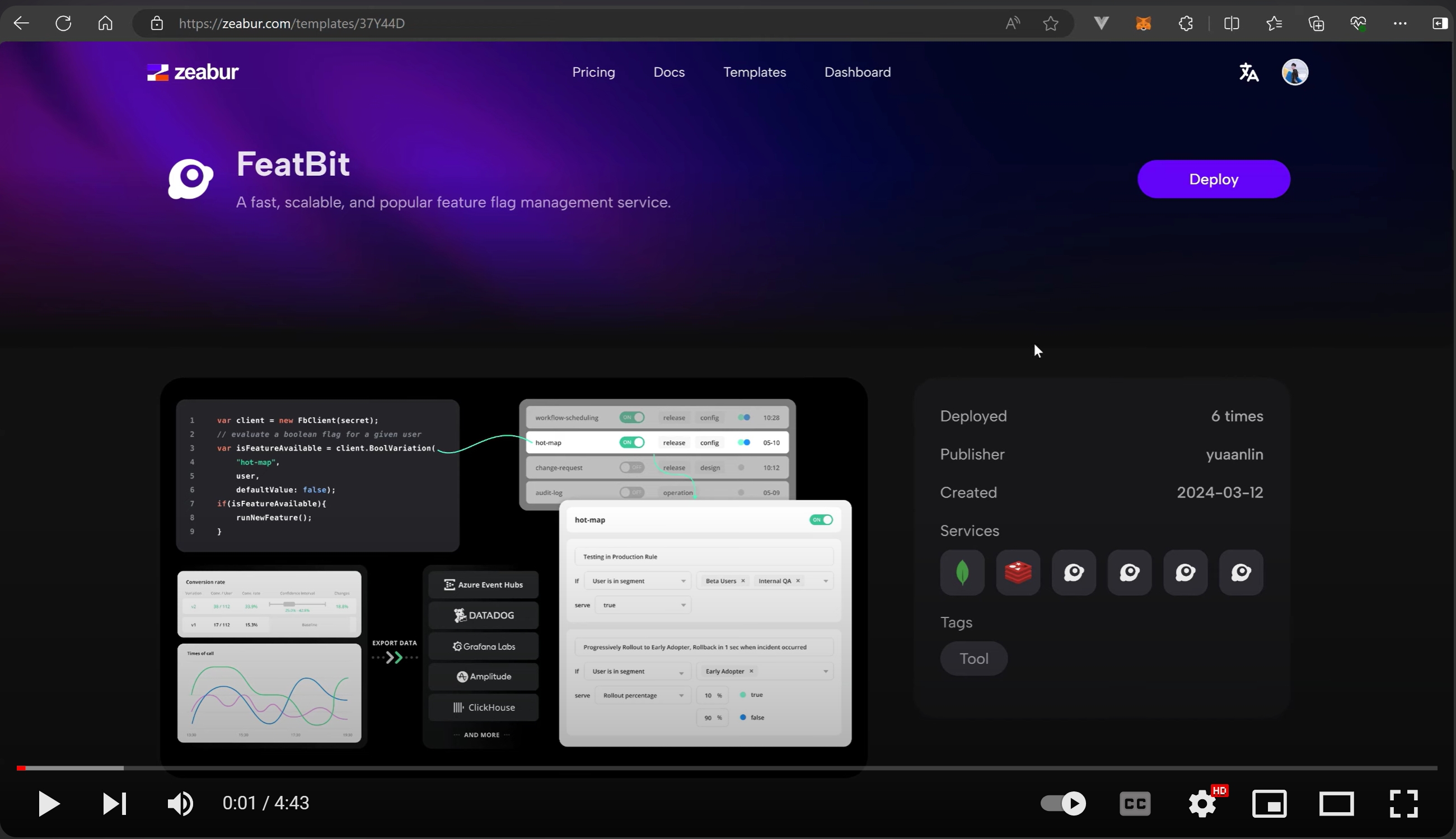This screenshot has width=1456, height=839.
Task: Select the last FeatBit service icon
Action: [1241, 572]
